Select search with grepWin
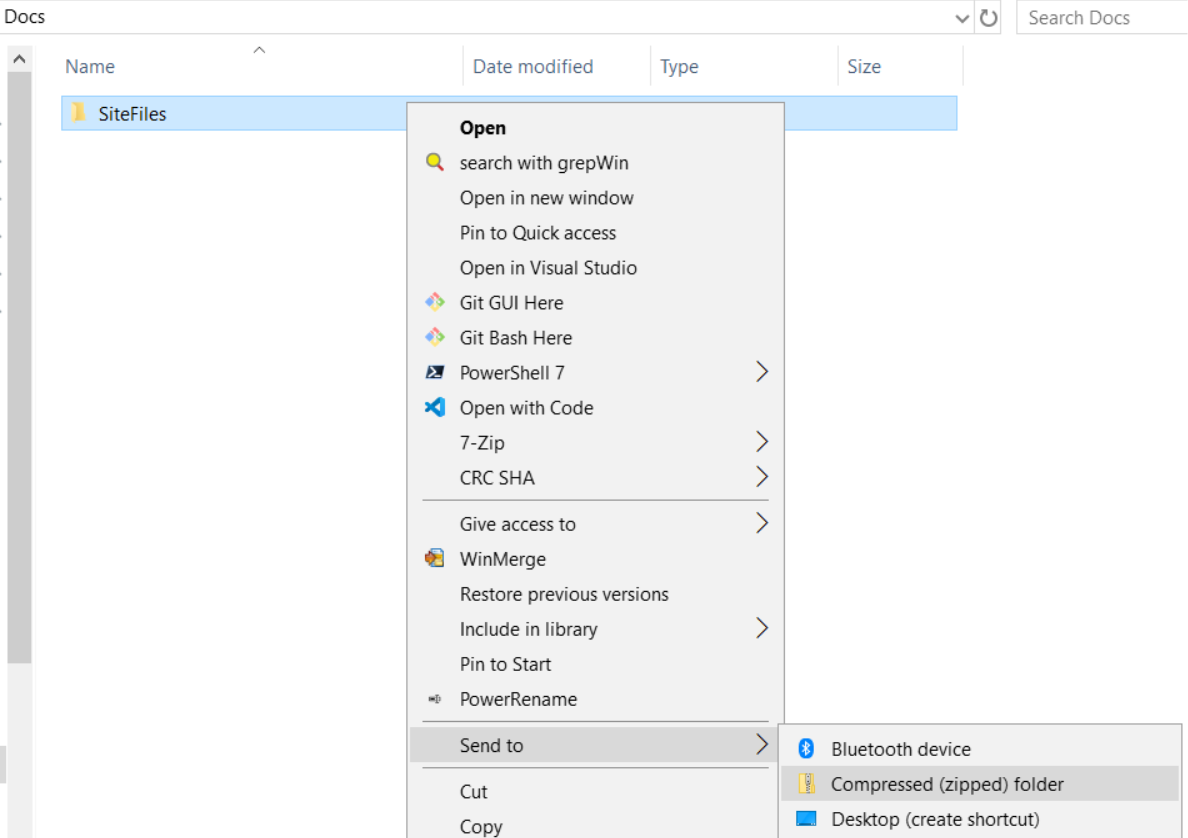This screenshot has height=838, width=1188. click(596, 162)
